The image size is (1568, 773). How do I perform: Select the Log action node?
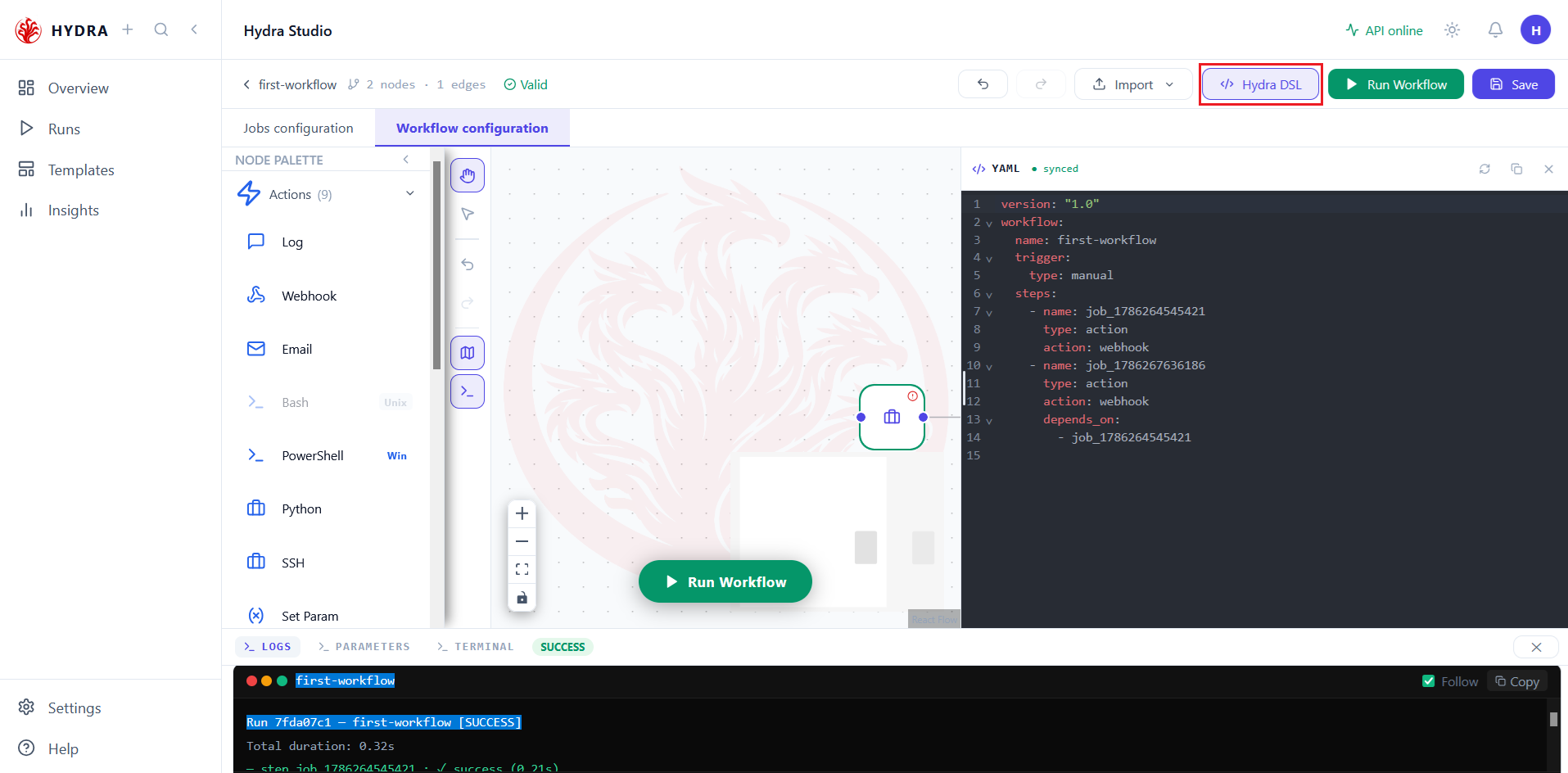click(328, 242)
